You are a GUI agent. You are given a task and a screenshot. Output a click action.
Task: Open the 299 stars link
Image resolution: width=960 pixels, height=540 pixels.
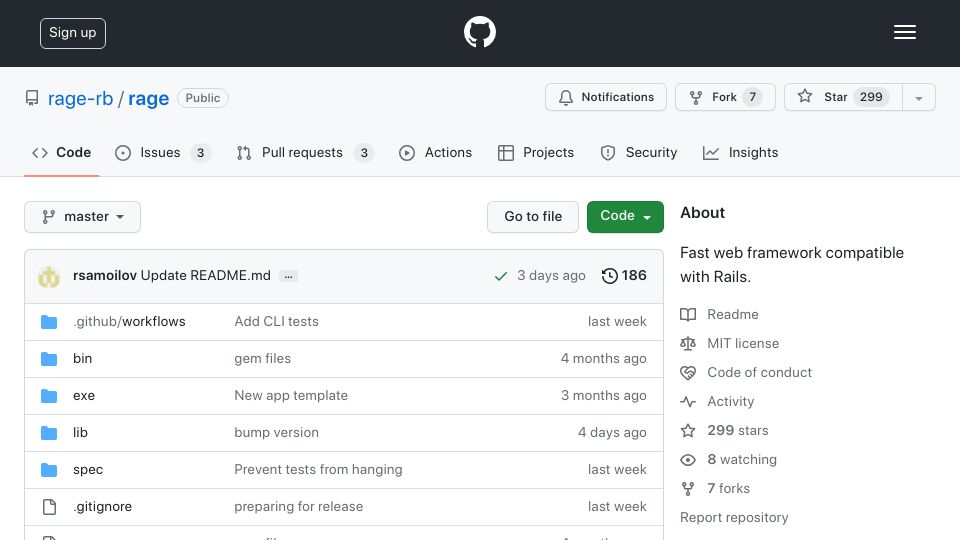pyautogui.click(x=738, y=430)
